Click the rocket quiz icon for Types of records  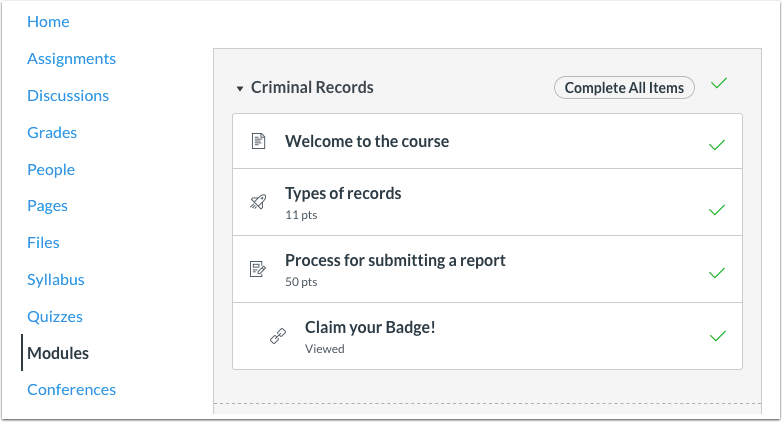[258, 202]
